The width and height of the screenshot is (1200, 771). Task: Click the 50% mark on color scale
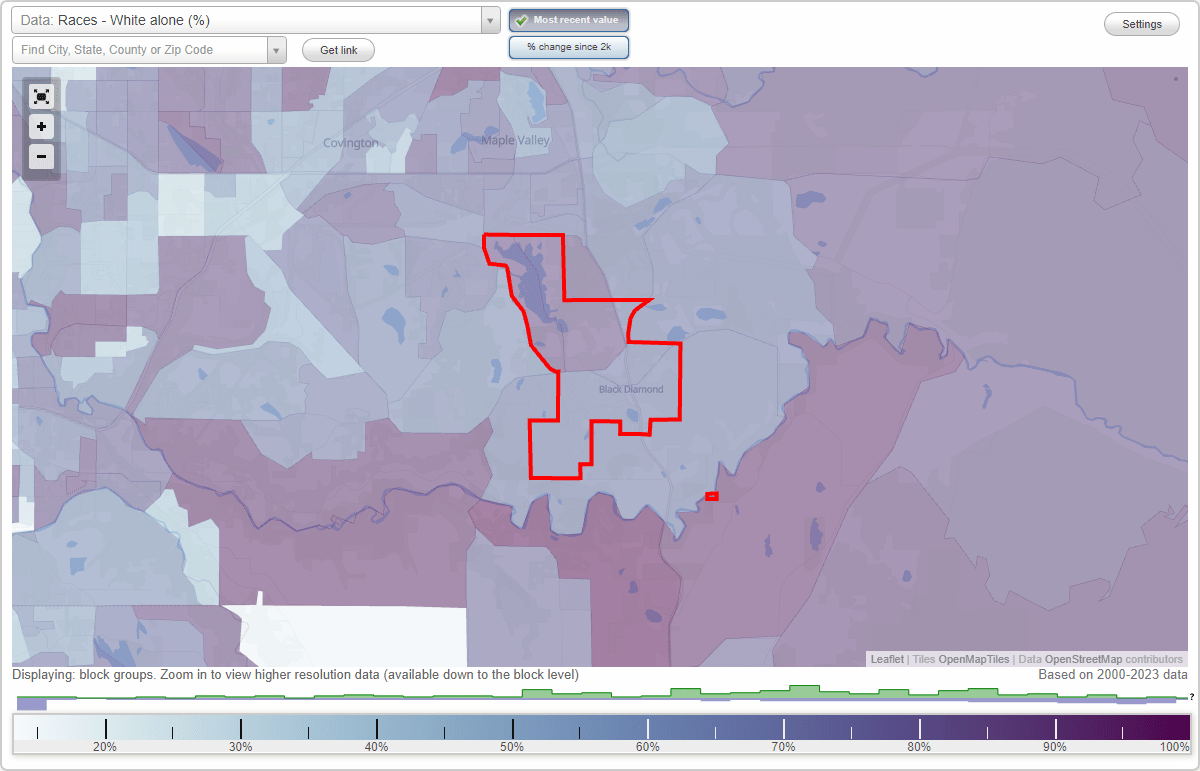pos(513,746)
